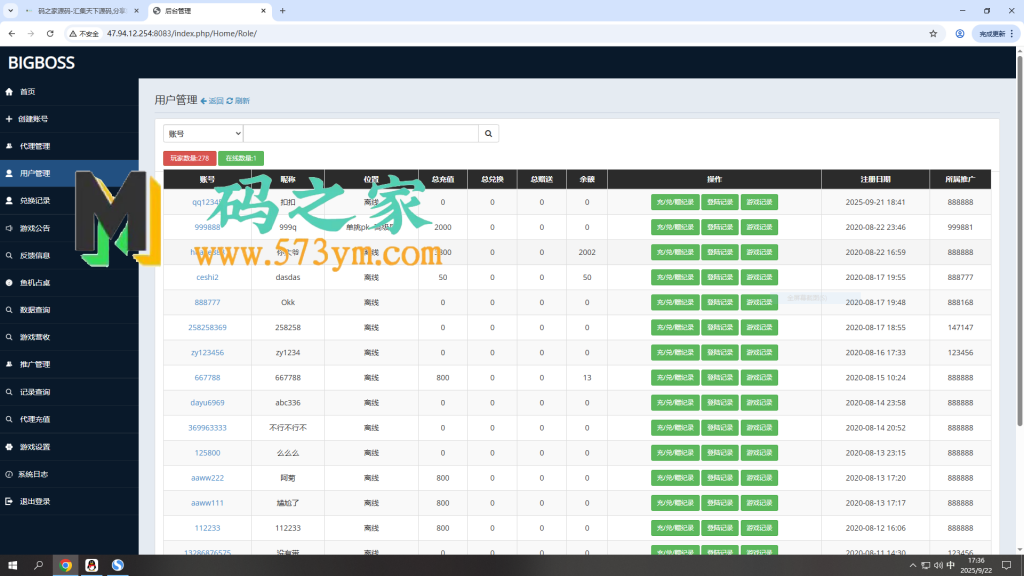Click the magnifier icon beside 反馈信息
Screen dimensions: 1024x576
pos(9,255)
